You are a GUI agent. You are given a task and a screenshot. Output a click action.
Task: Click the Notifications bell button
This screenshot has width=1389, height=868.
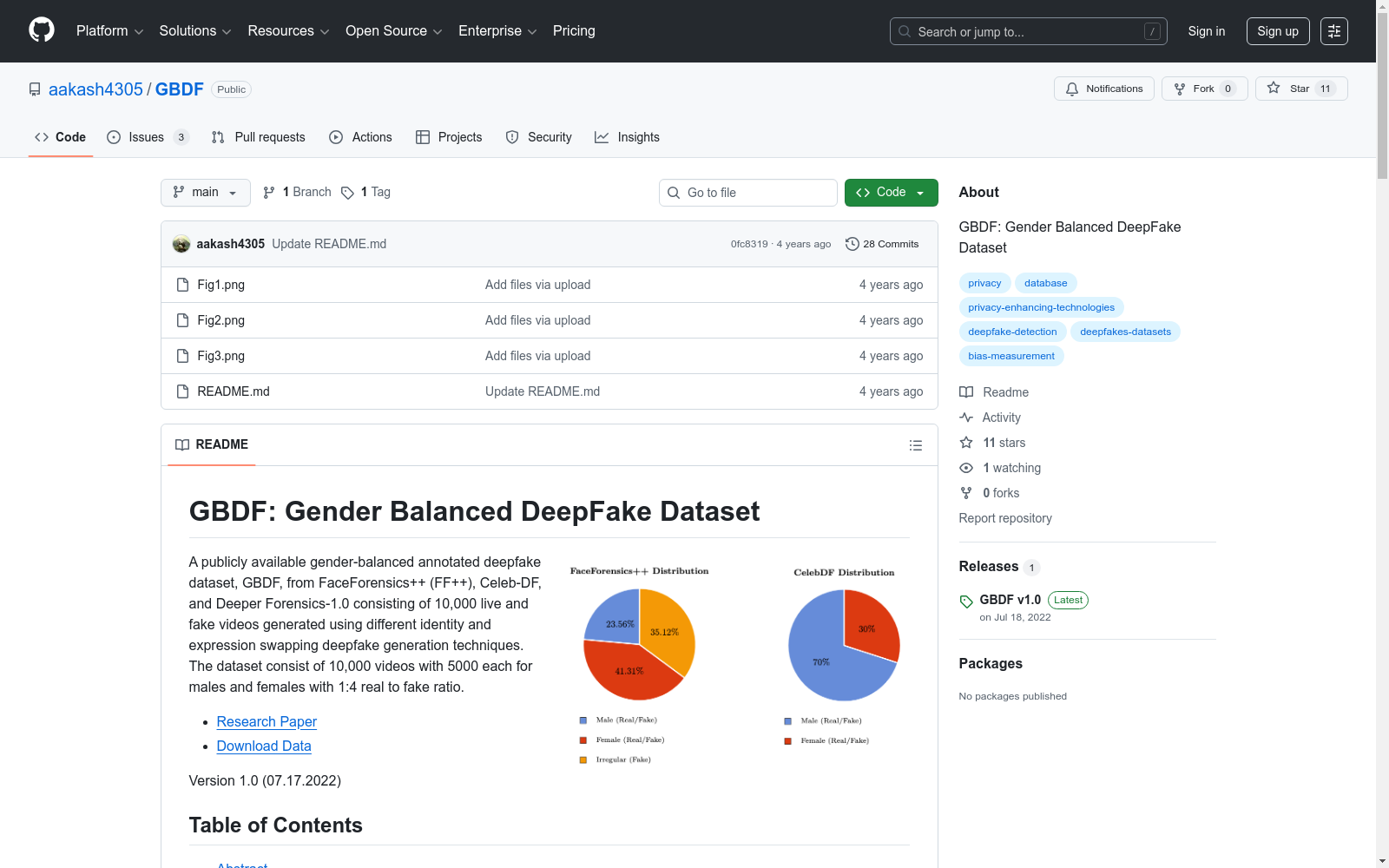point(1104,89)
